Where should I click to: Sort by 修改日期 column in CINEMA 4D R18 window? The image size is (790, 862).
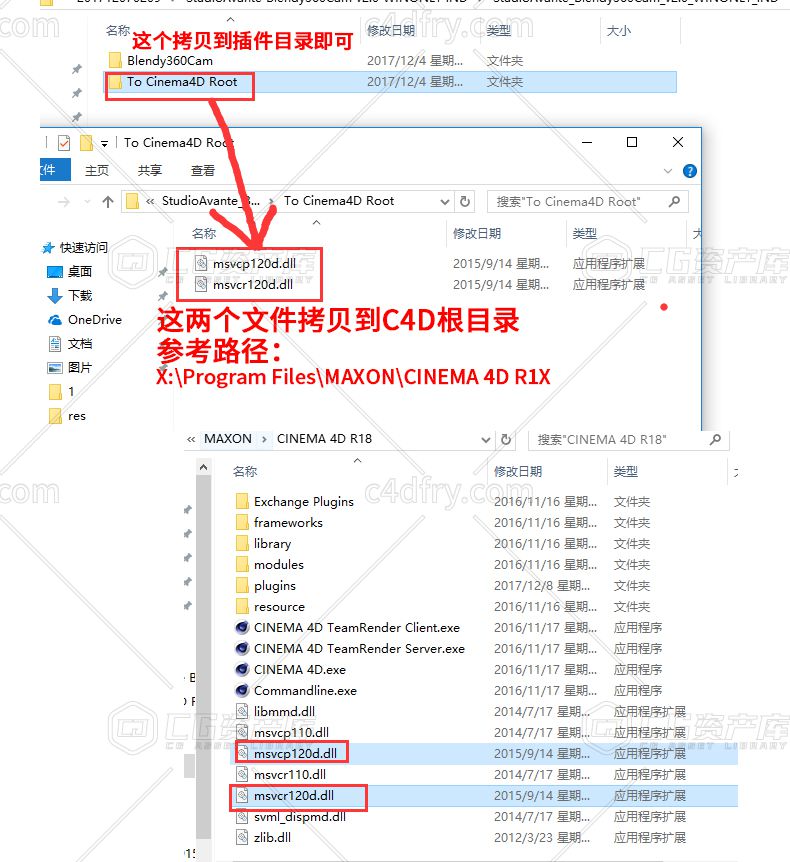click(518, 471)
